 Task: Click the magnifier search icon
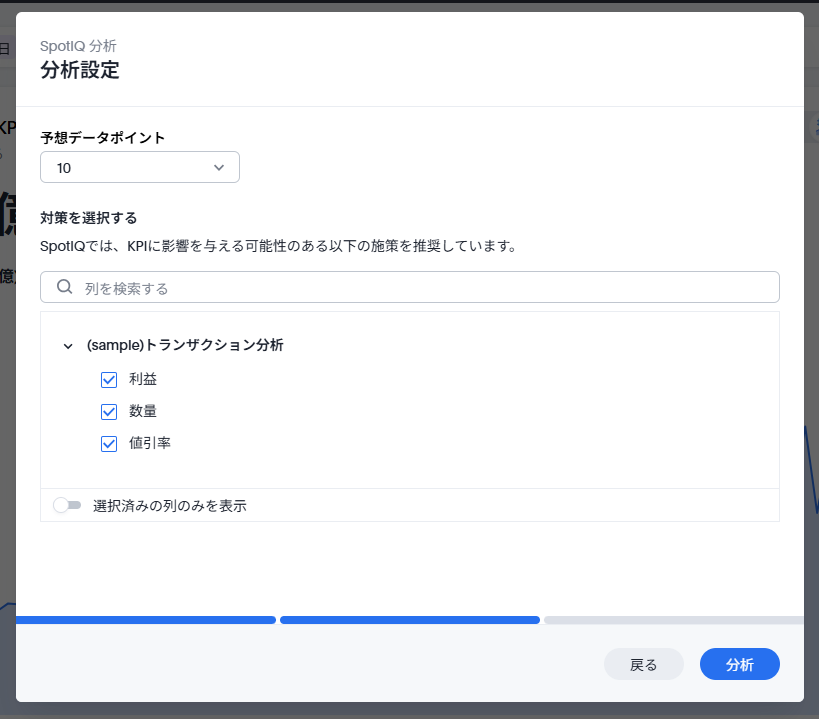click(64, 287)
